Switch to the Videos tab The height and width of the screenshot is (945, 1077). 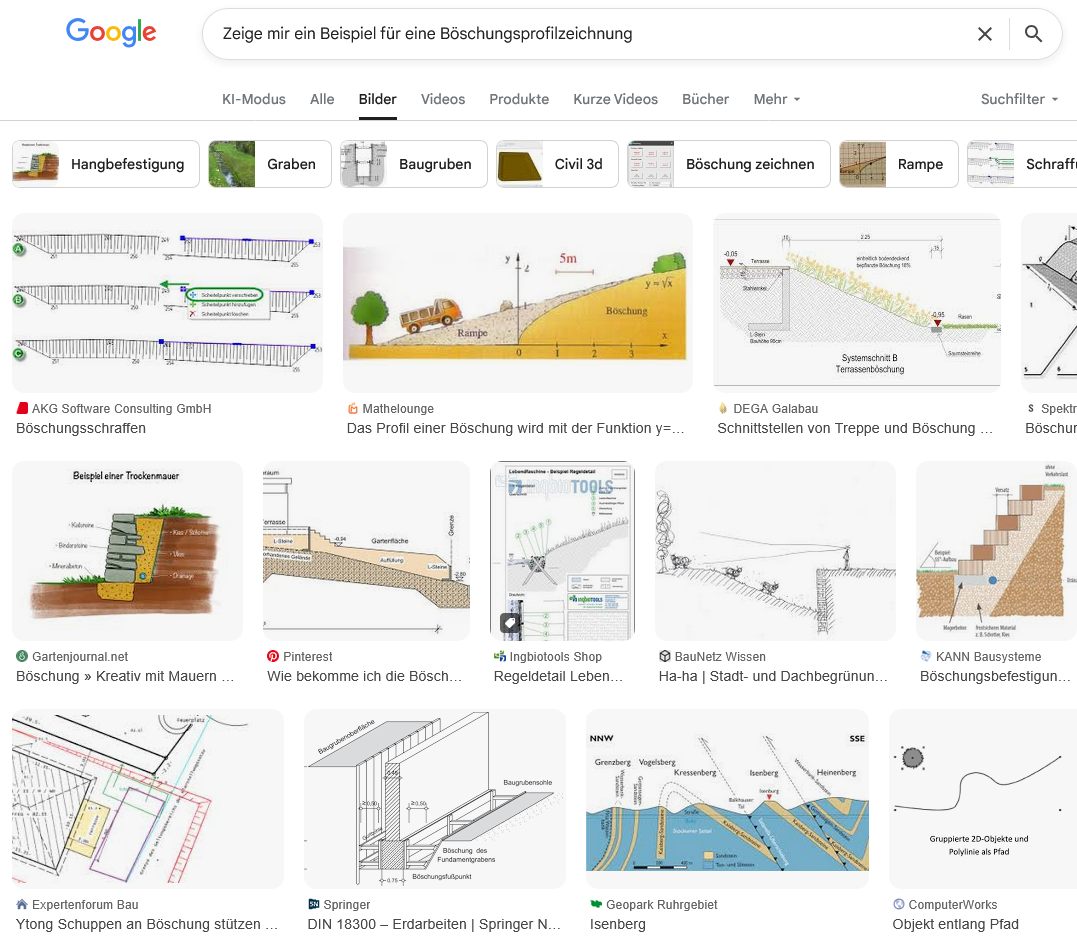(443, 99)
